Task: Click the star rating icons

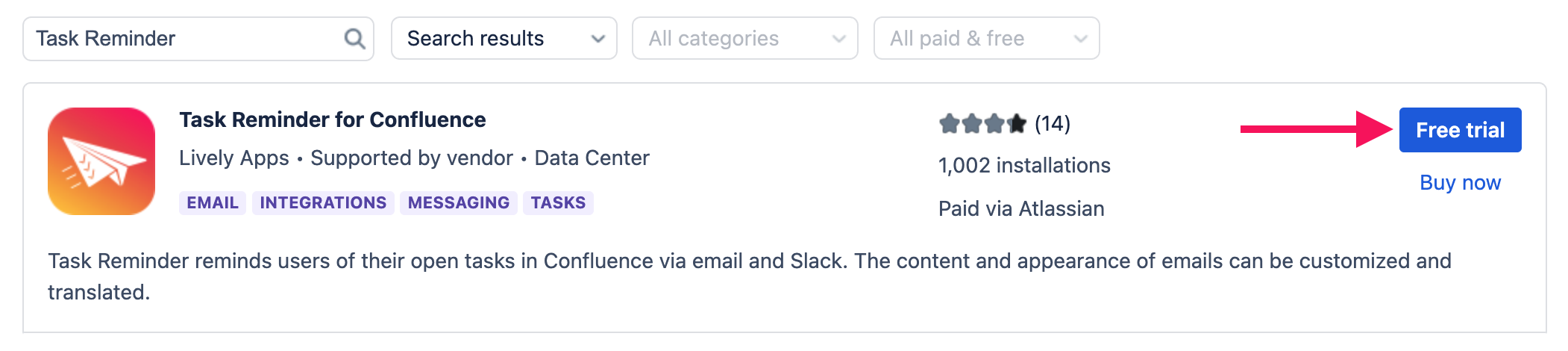Action: point(982,123)
